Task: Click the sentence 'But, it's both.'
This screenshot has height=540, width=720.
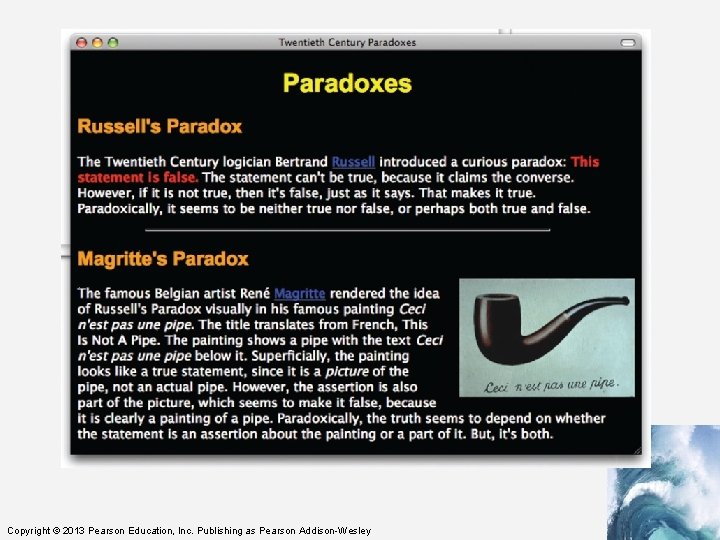Action: point(512,434)
